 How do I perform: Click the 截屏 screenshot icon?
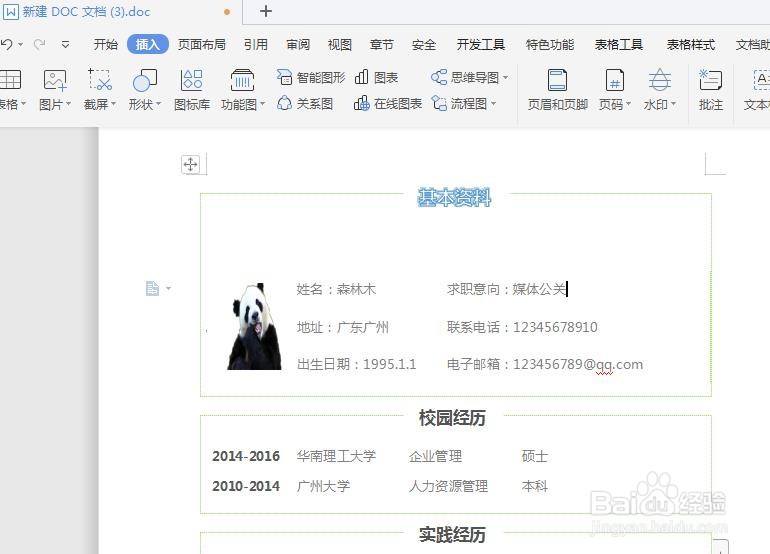click(x=100, y=80)
